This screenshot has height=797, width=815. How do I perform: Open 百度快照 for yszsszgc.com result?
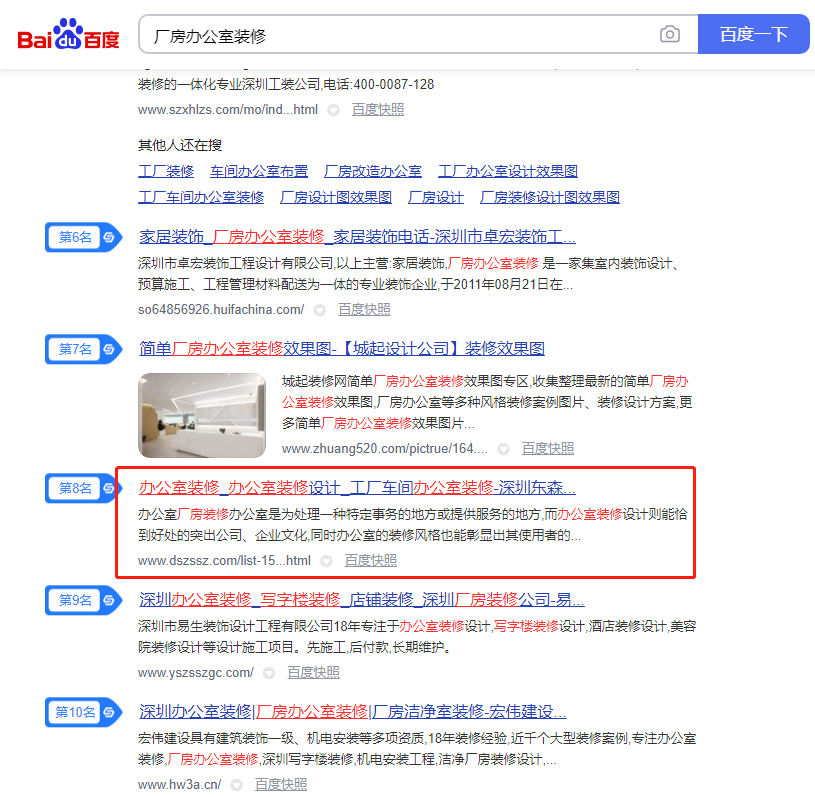[313, 673]
